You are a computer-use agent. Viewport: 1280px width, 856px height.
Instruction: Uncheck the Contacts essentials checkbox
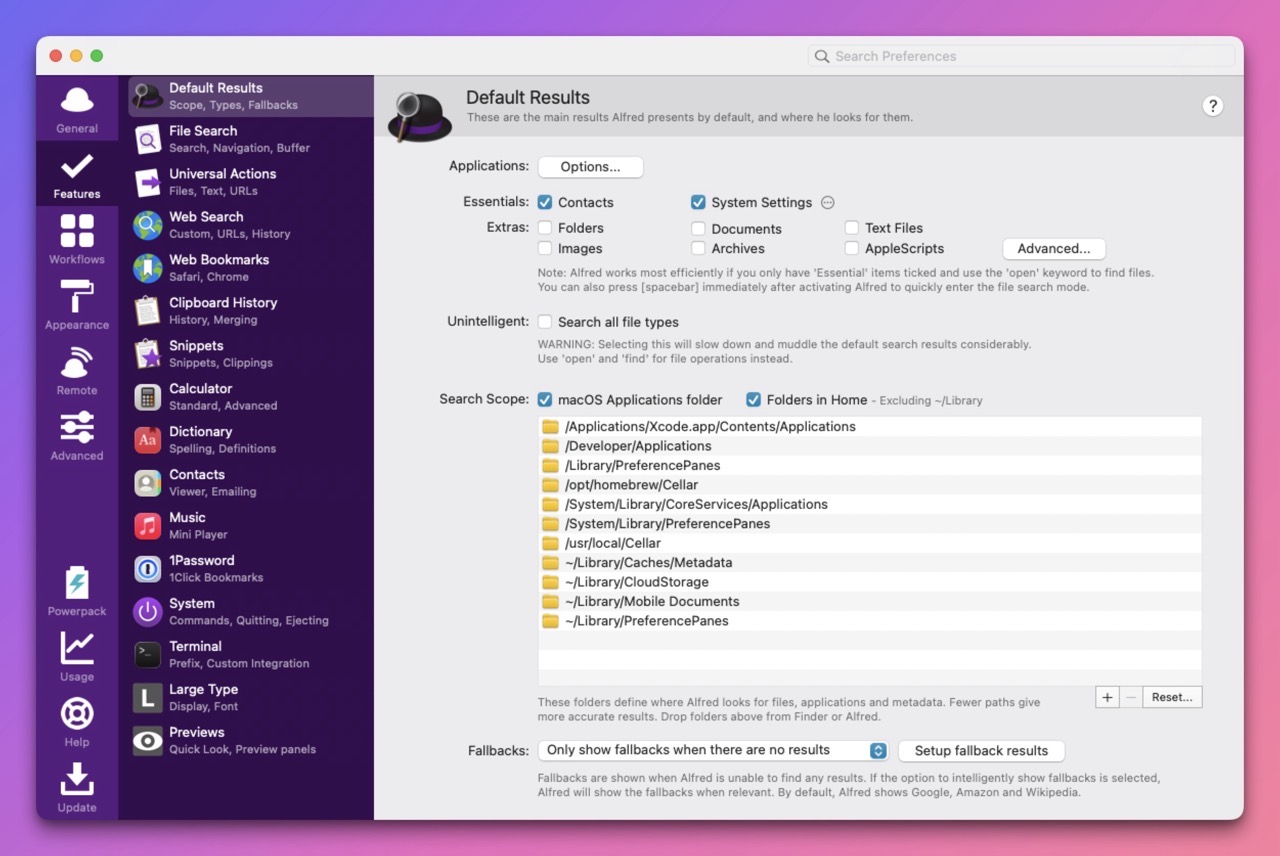coord(545,202)
